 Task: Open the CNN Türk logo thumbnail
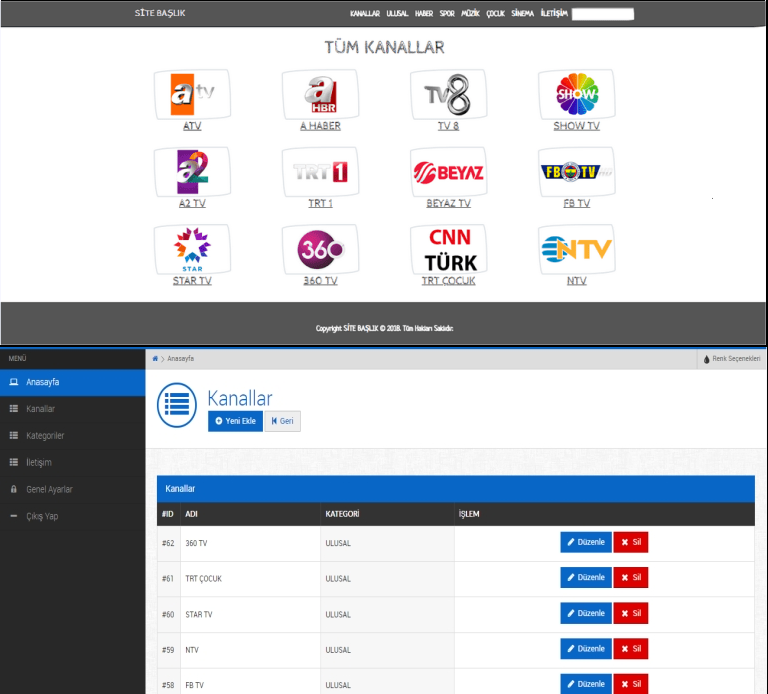[448, 249]
